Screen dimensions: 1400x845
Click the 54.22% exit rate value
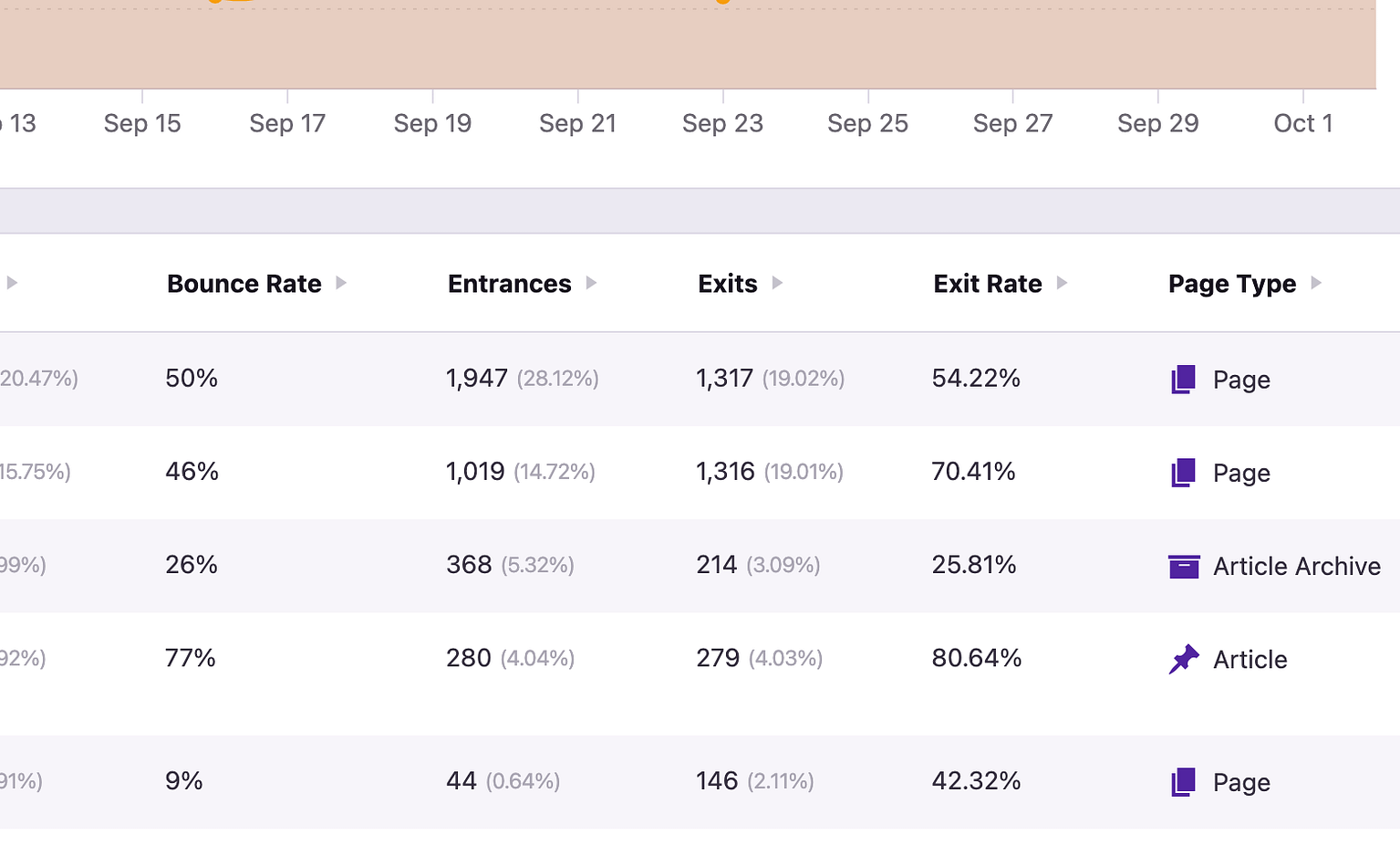[x=976, y=378]
